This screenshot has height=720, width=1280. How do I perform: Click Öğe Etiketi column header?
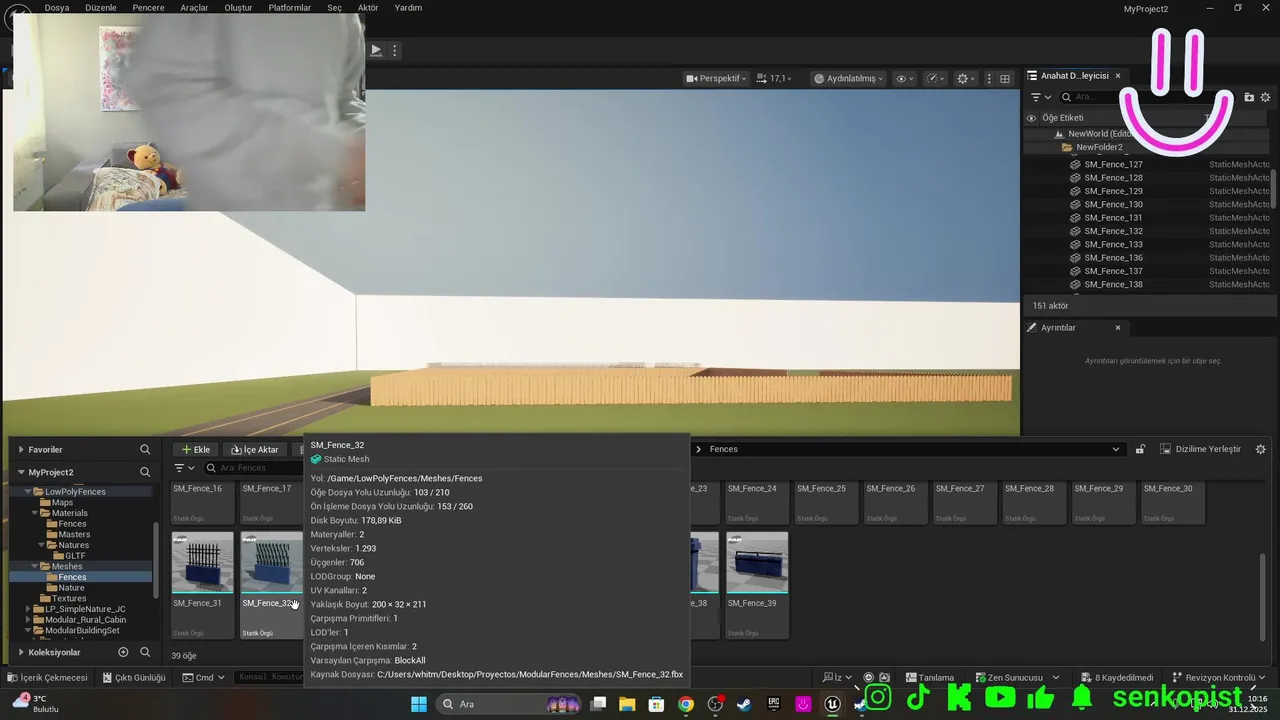[1063, 118]
